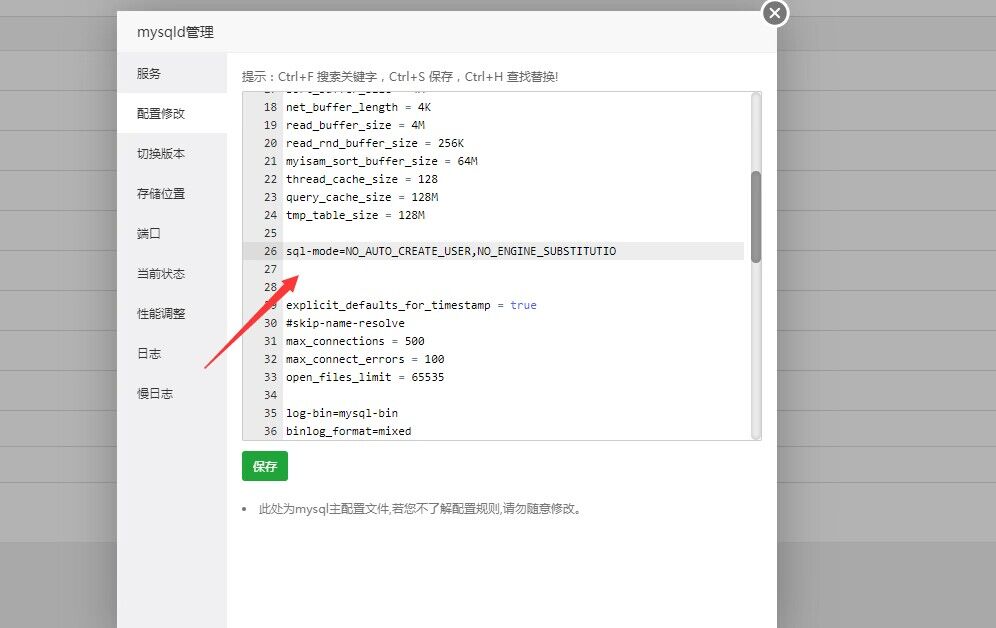Click the mysqld管理 dialog title
This screenshot has width=996, height=628.
point(175,32)
